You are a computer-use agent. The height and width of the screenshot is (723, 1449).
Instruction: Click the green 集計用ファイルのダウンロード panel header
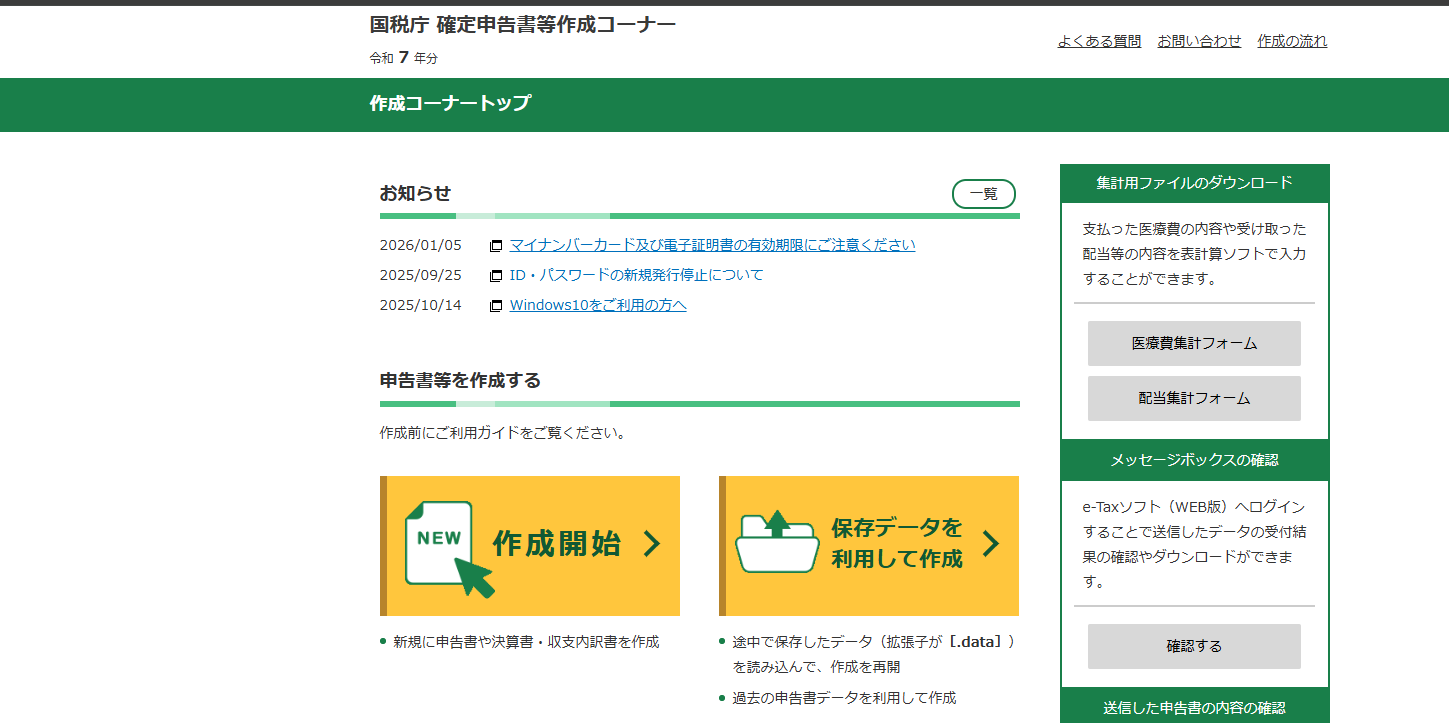(x=1193, y=183)
